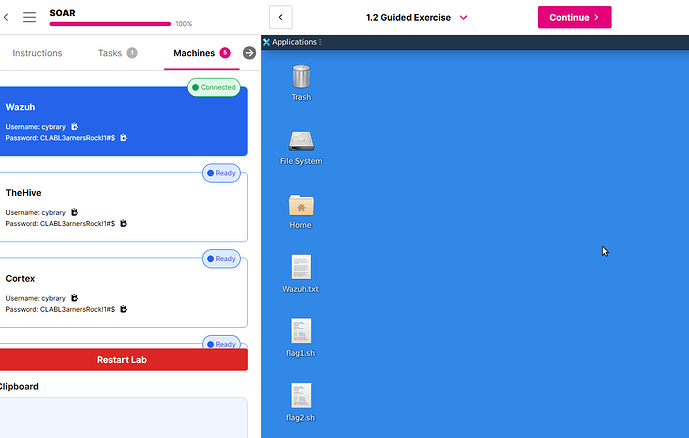Open the Applications menu

coord(292,42)
